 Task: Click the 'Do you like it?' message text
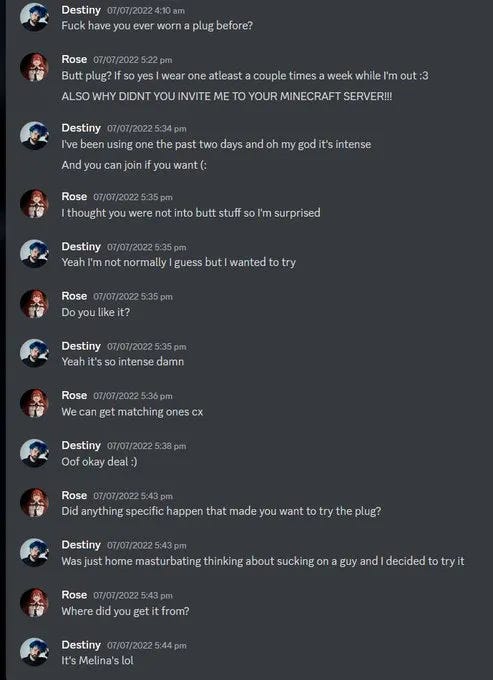pos(95,312)
